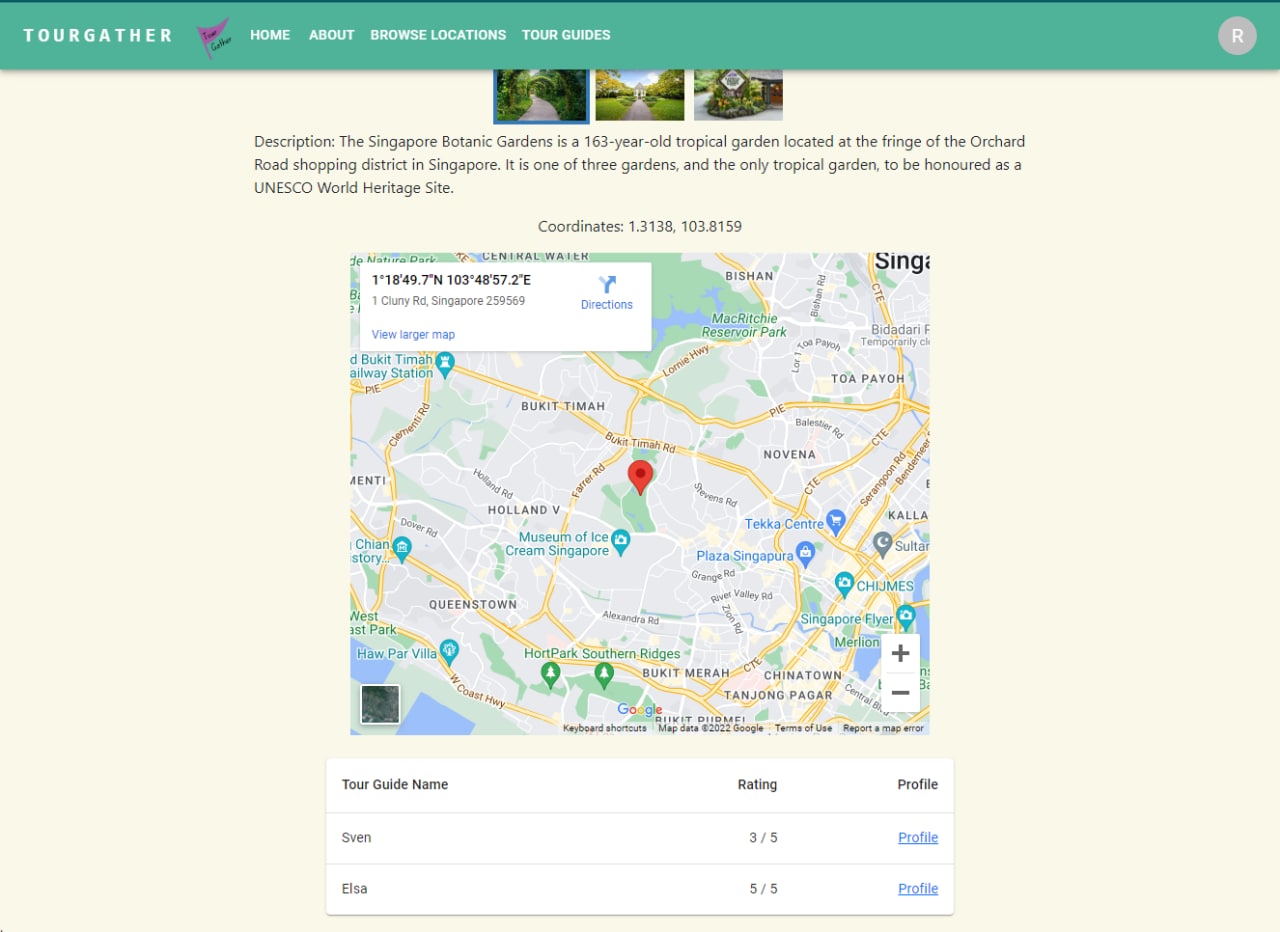Click the Directions arrow icon on map

click(607, 285)
